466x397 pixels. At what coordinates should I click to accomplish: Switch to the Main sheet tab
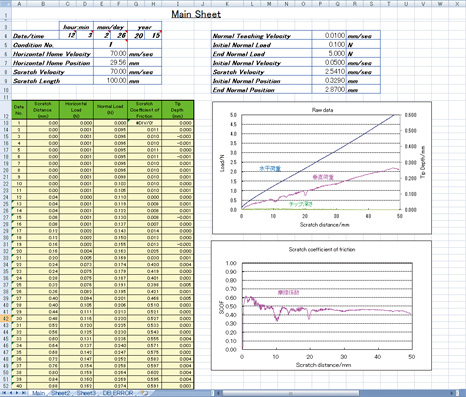click(x=38, y=393)
